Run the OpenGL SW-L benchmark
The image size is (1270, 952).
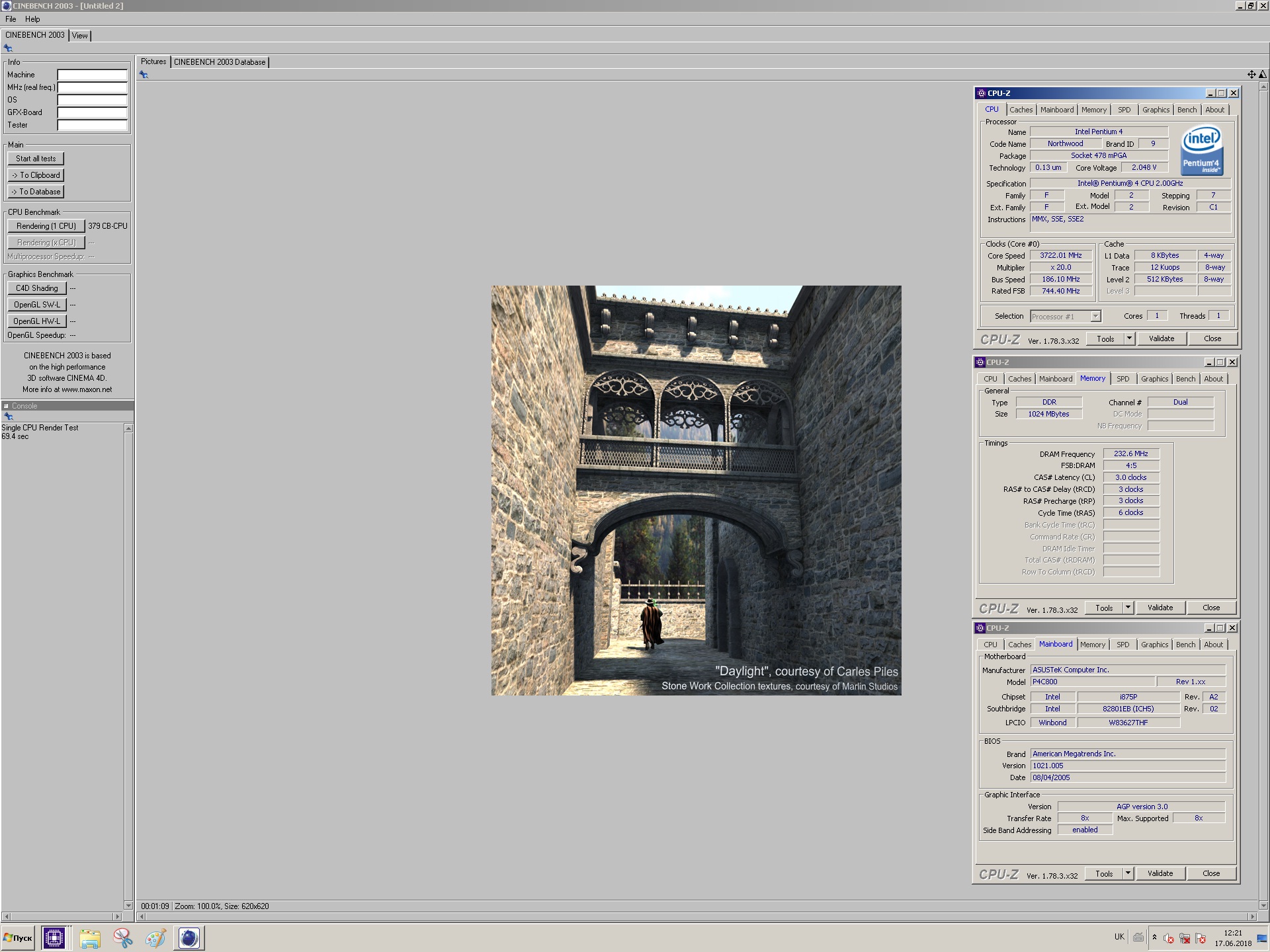pyautogui.click(x=37, y=305)
